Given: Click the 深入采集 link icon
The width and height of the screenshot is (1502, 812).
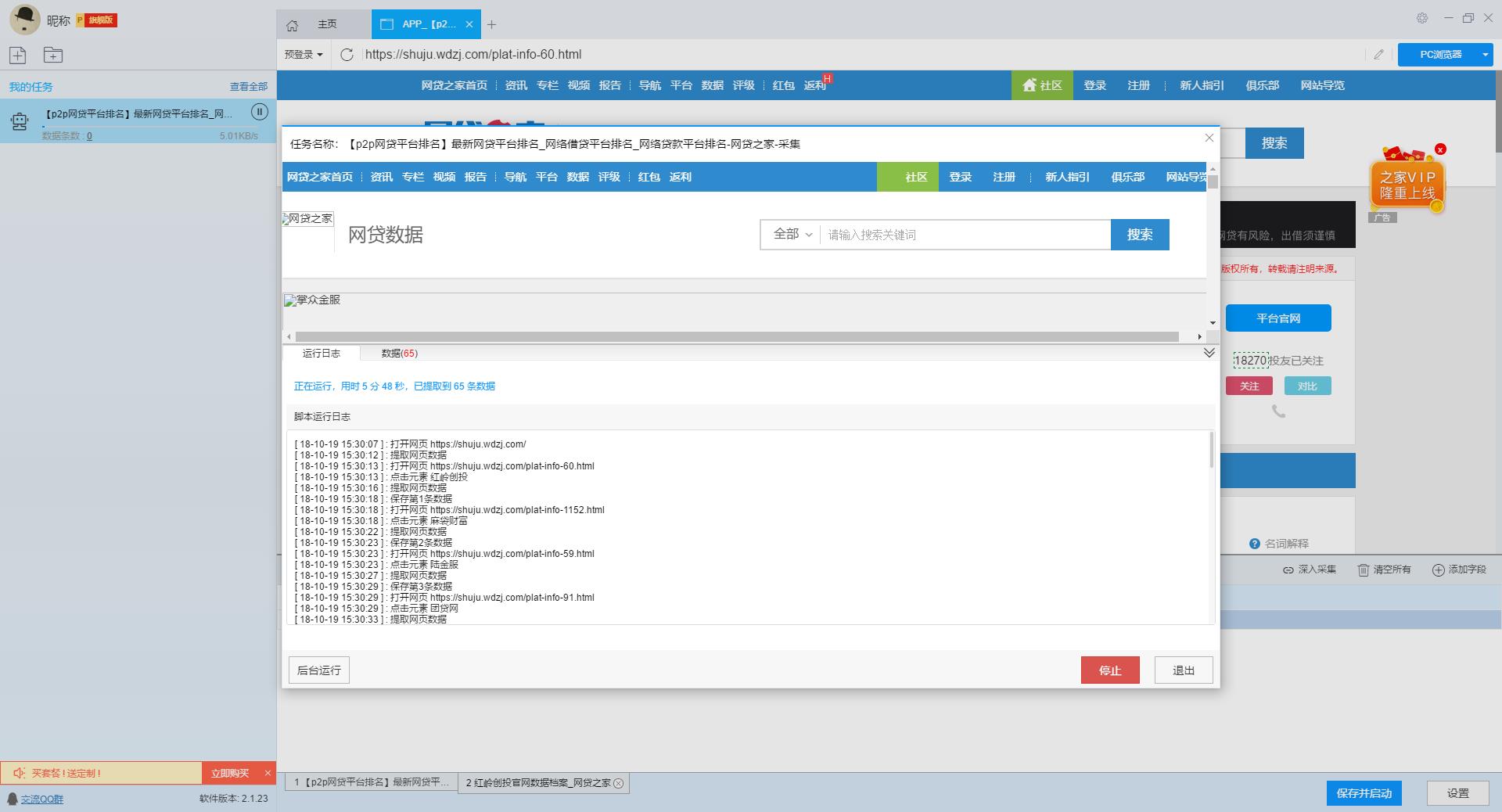Looking at the screenshot, I should (1288, 570).
